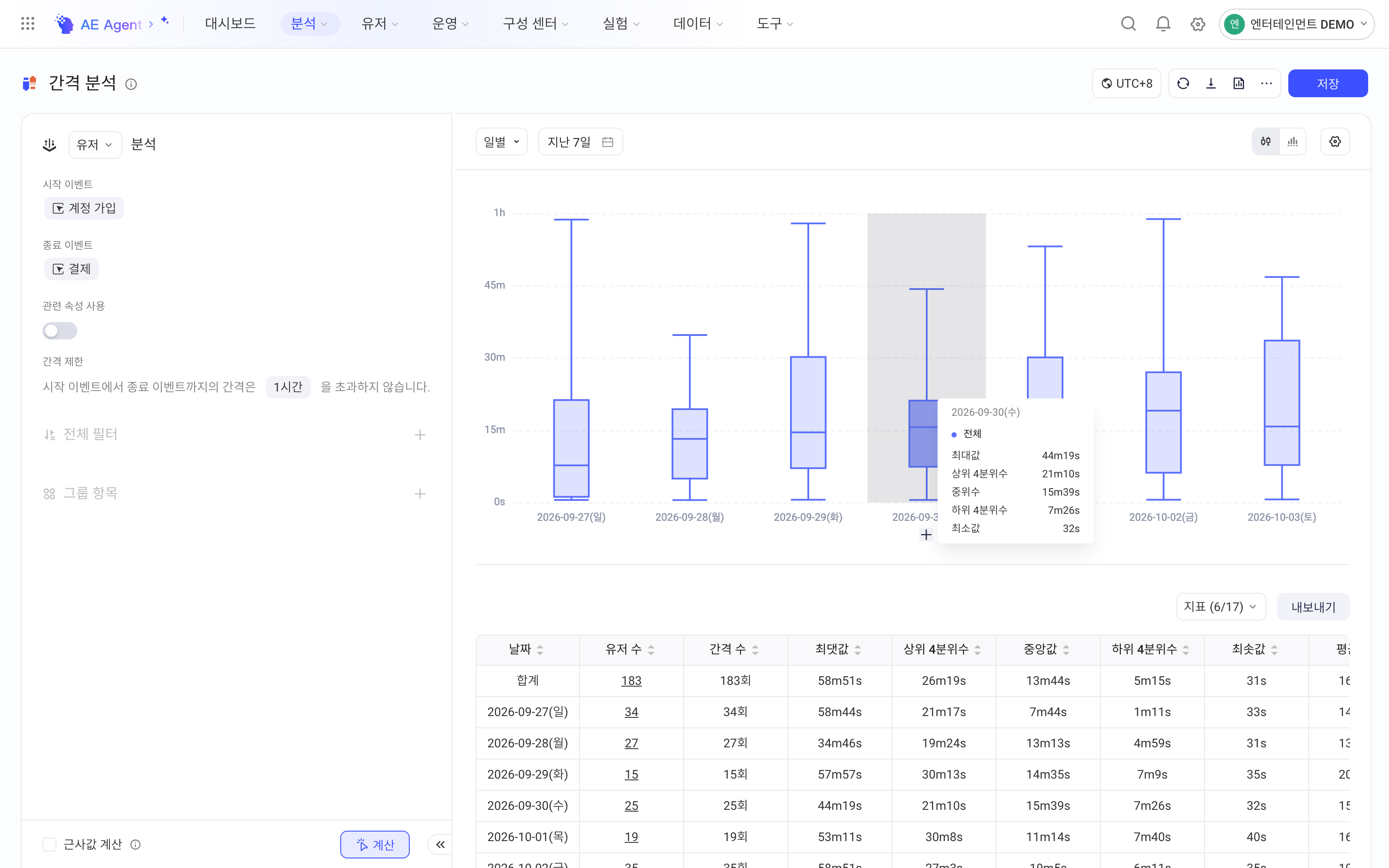Open the 지표 (6/17) metrics dropdown
1389x868 pixels.
tap(1221, 607)
